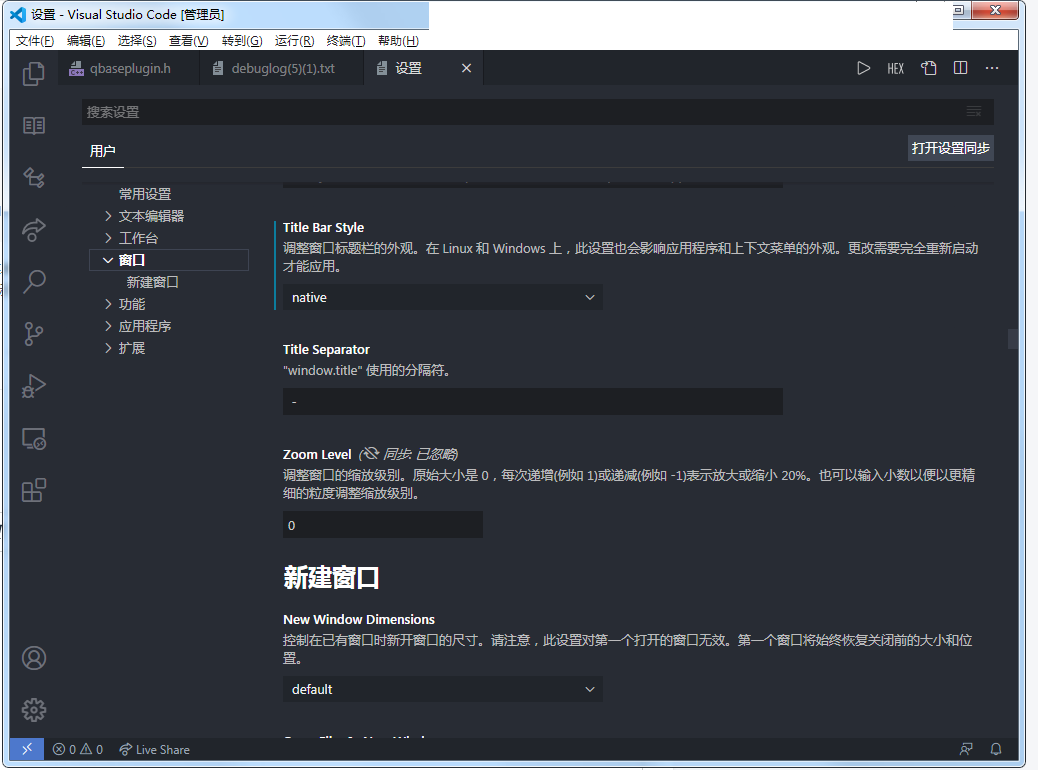The image size is (1038, 770).
Task: Open settings JSON file icon
Action: pos(928,68)
